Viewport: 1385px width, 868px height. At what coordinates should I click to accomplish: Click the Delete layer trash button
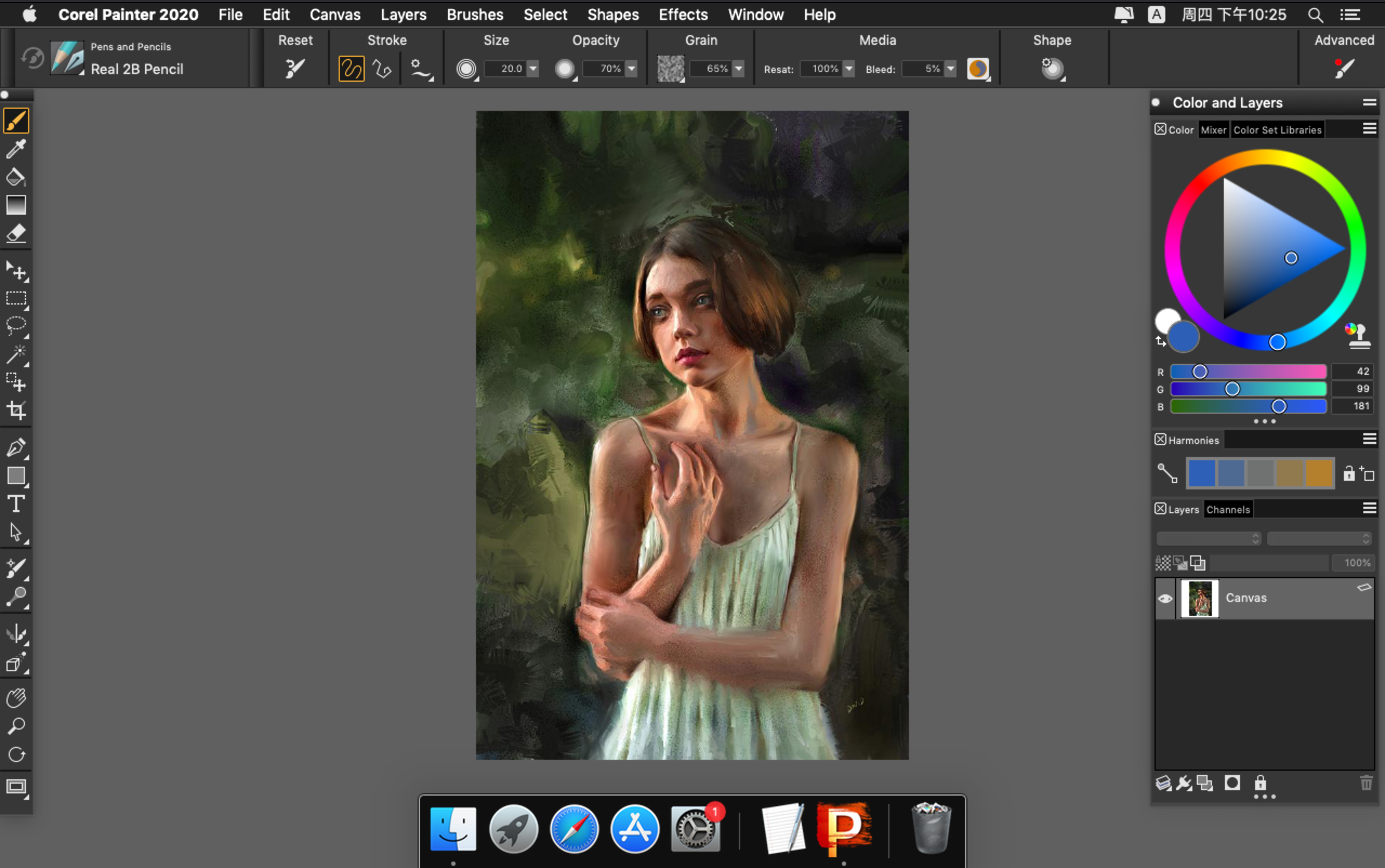point(1366,783)
